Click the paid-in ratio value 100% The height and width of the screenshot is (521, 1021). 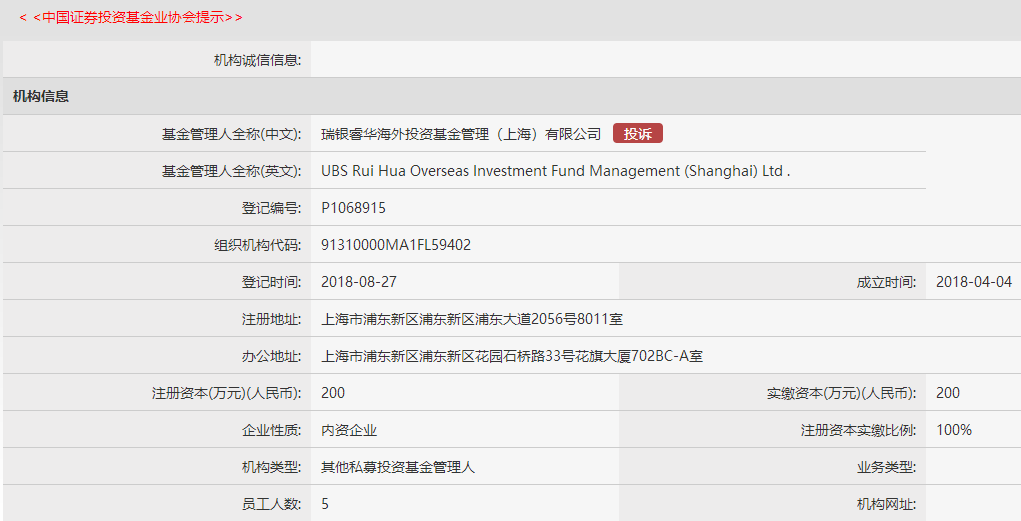[954, 430]
